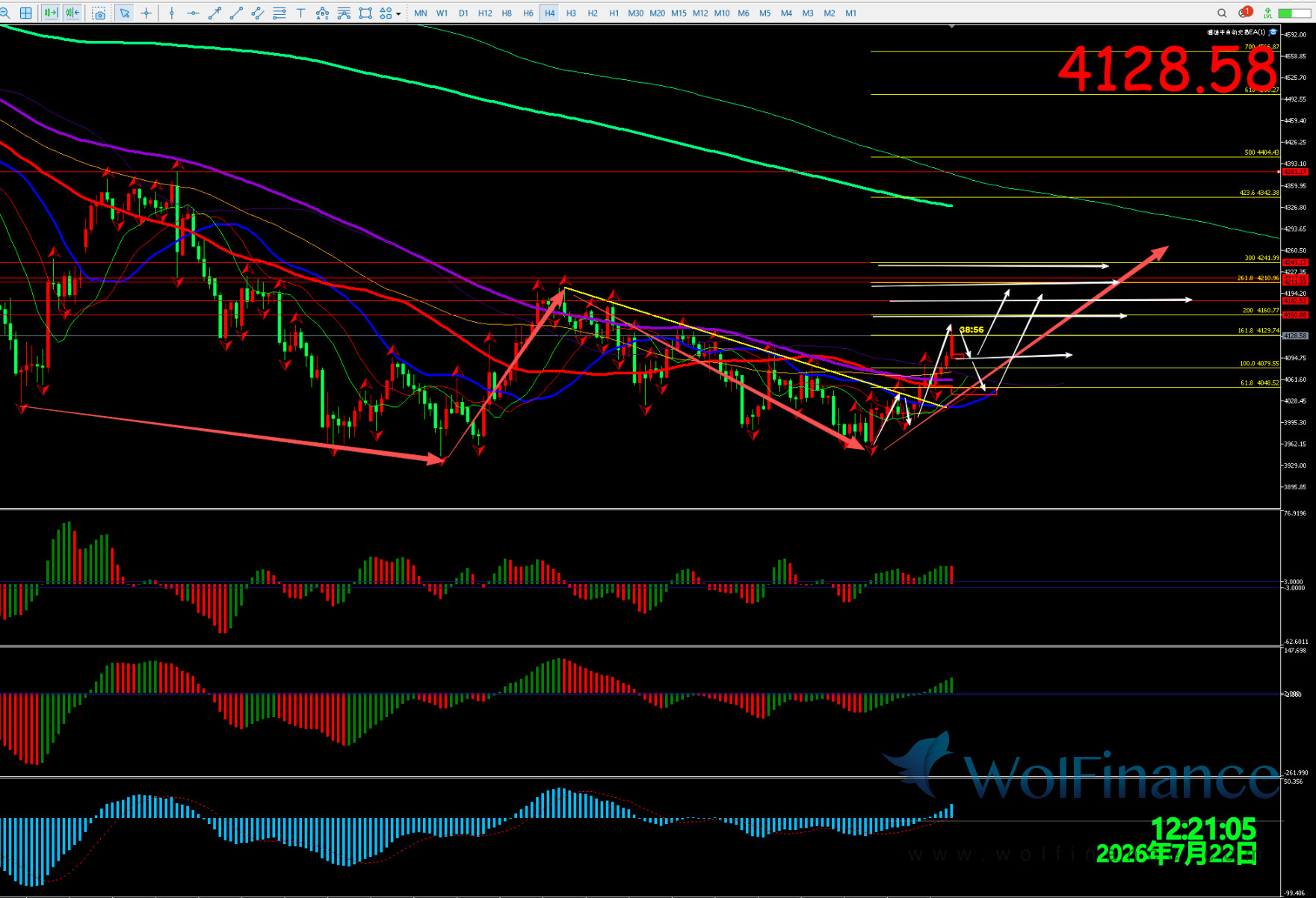Switch to H1 timeframe
The height and width of the screenshot is (898, 1316).
(x=614, y=13)
